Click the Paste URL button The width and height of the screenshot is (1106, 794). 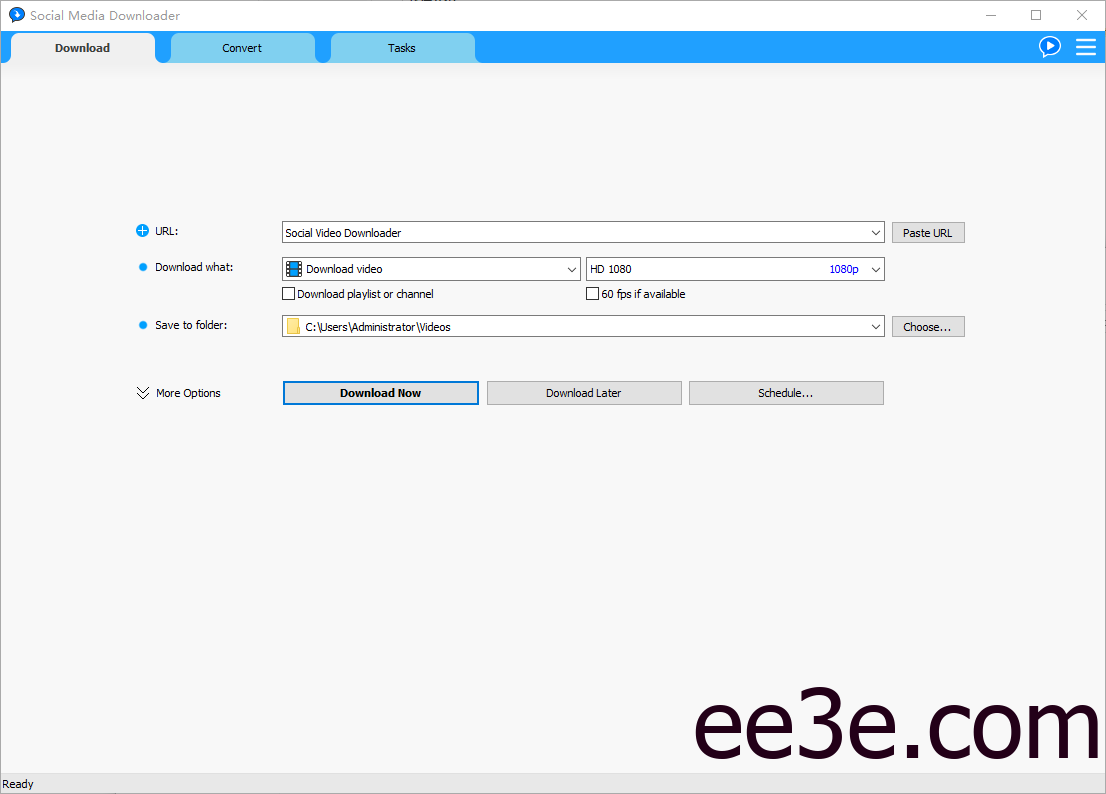pos(927,233)
